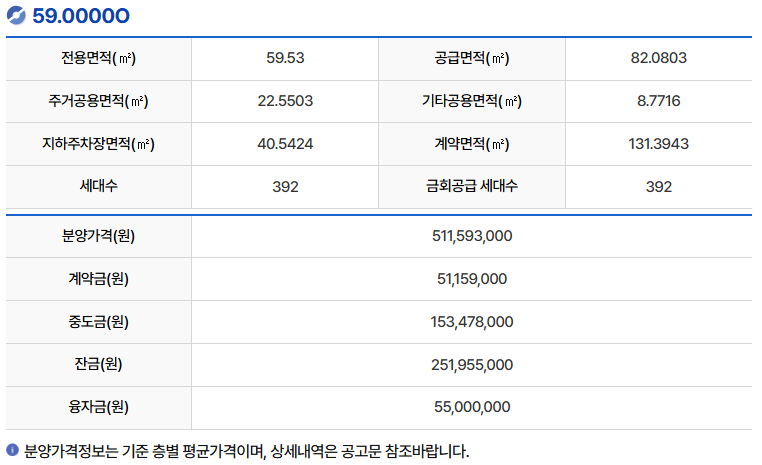Image resolution: width=762 pixels, height=465 pixels.
Task: Click the 잔금(원) label
Action: point(98,364)
